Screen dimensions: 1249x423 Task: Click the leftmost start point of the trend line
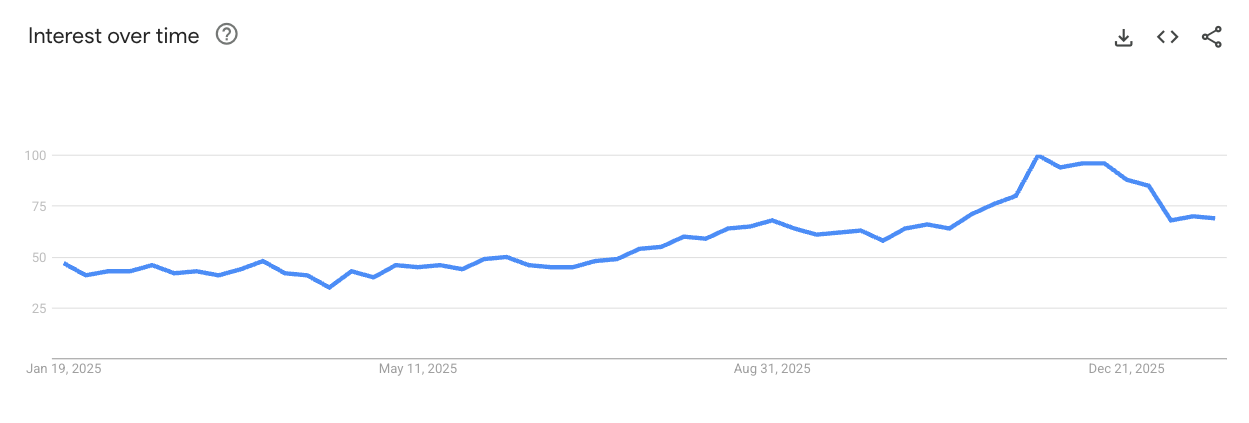(64, 263)
